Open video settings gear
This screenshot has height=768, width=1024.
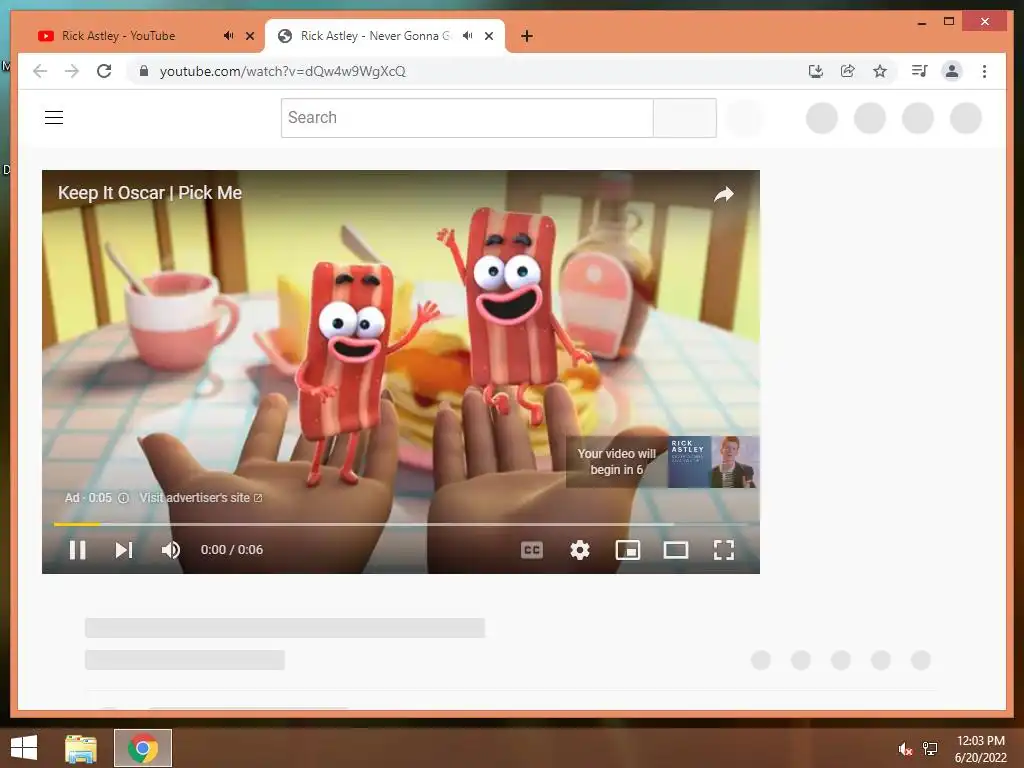(579, 550)
